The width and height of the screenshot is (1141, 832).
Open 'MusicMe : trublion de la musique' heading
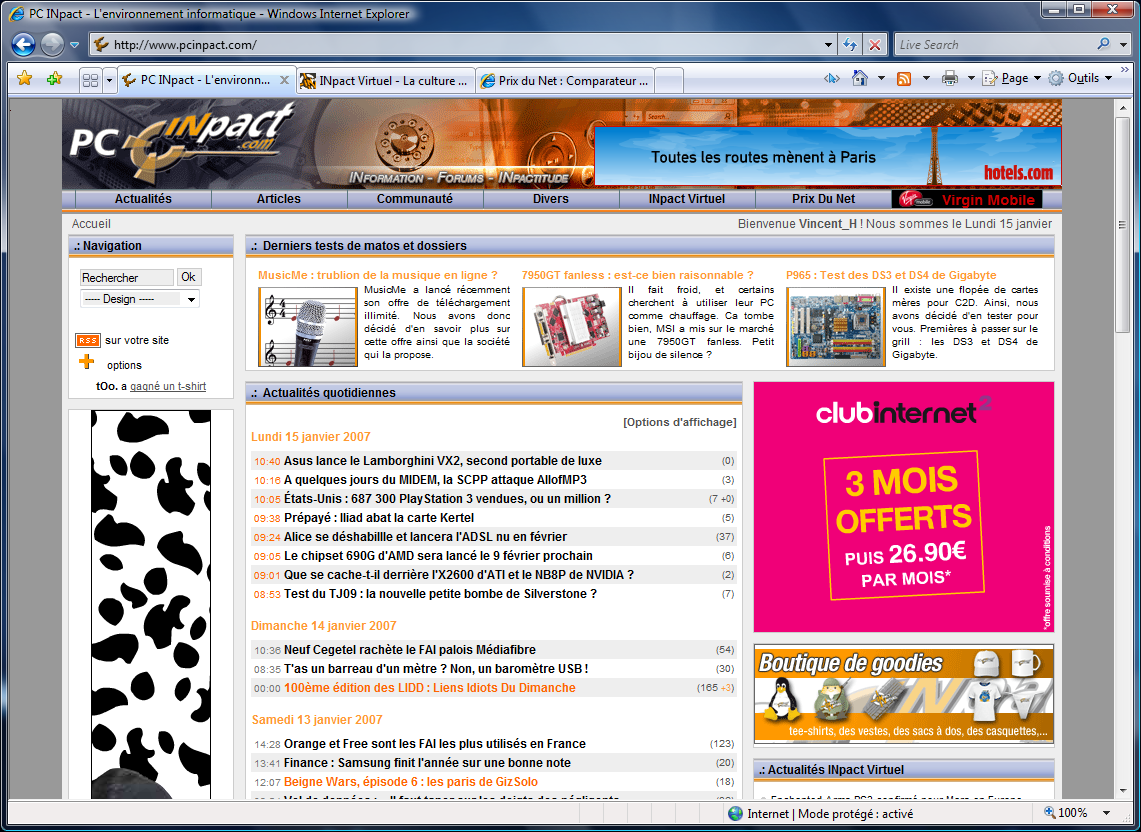[378, 275]
